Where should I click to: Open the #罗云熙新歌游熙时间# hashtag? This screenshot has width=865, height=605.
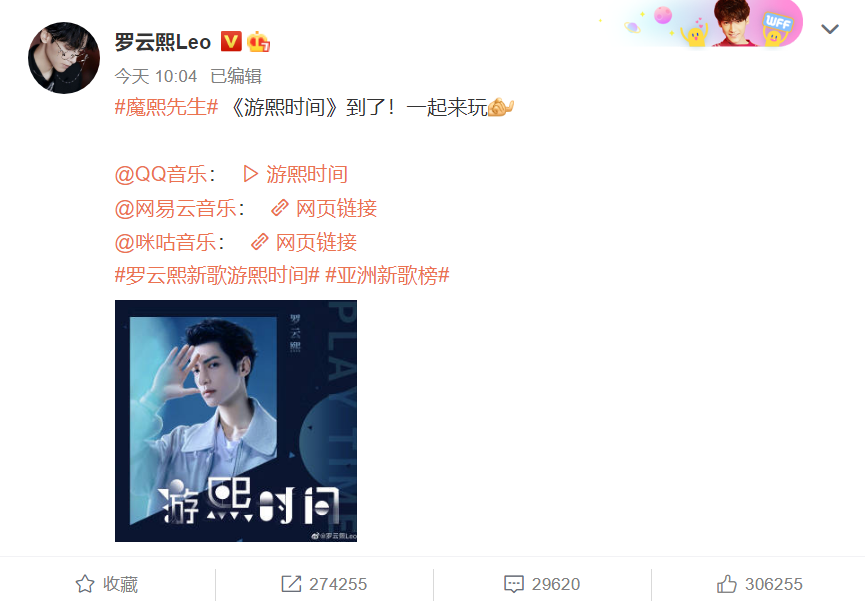click(x=217, y=275)
